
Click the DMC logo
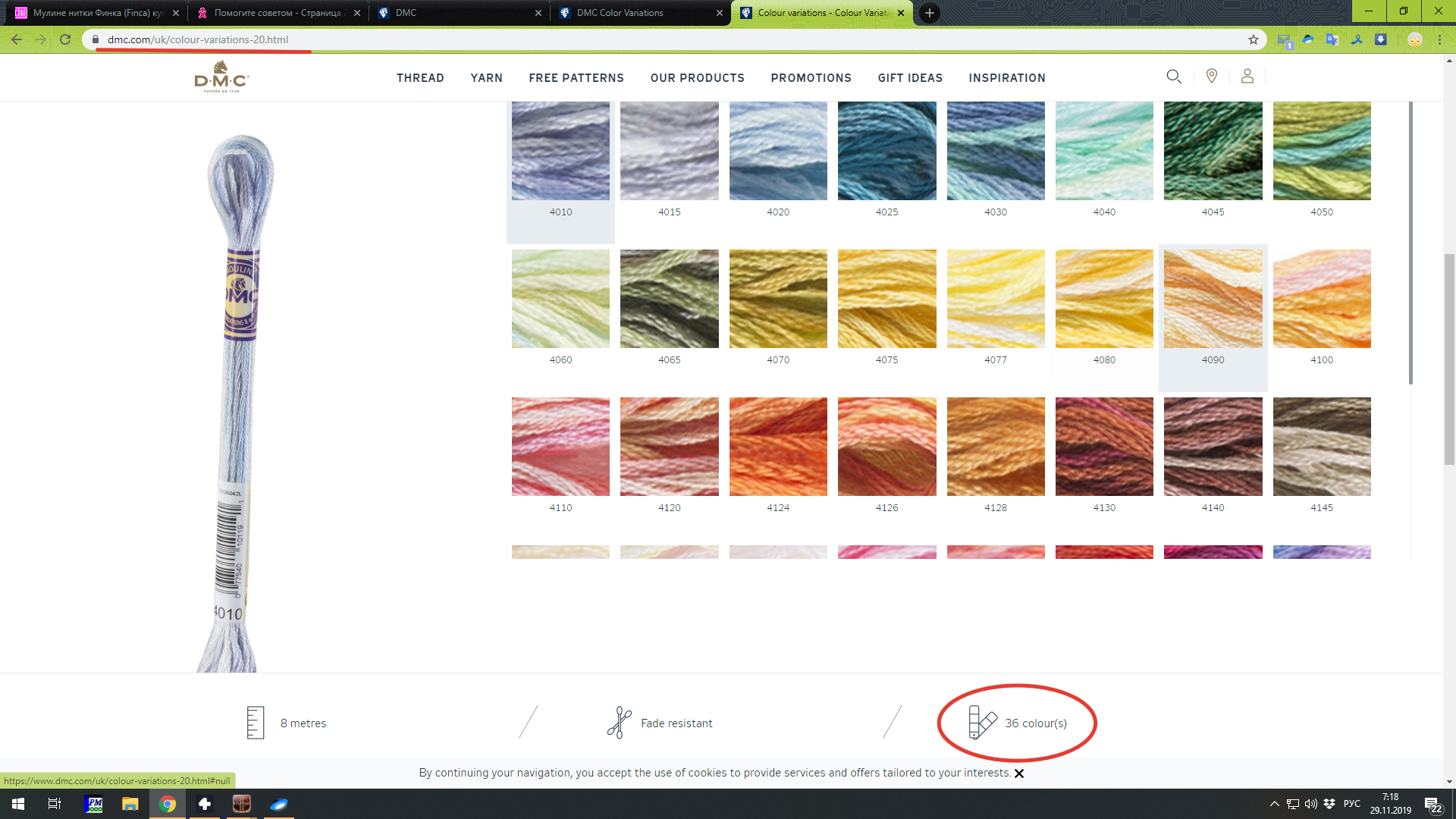pyautogui.click(x=221, y=77)
